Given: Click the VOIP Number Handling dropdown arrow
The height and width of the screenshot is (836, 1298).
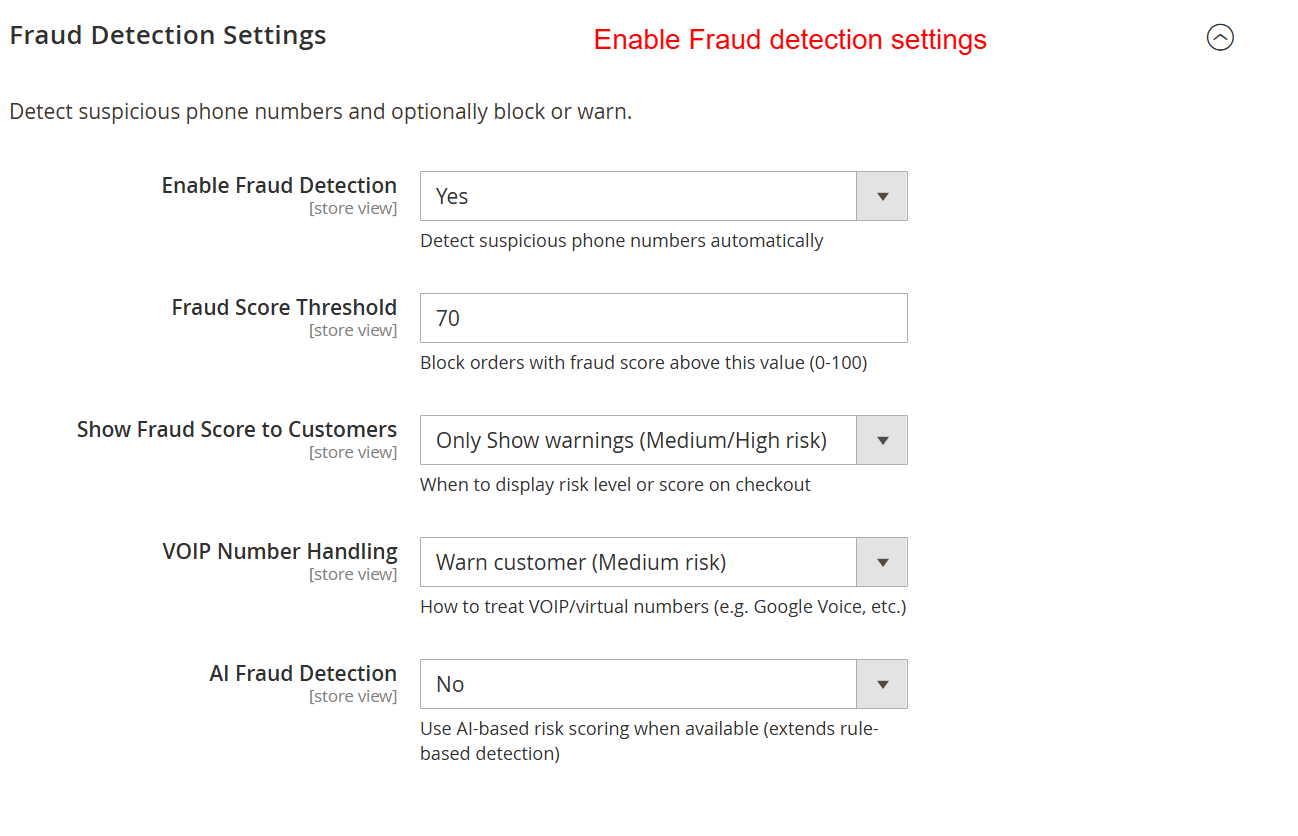Looking at the screenshot, I should [882, 562].
